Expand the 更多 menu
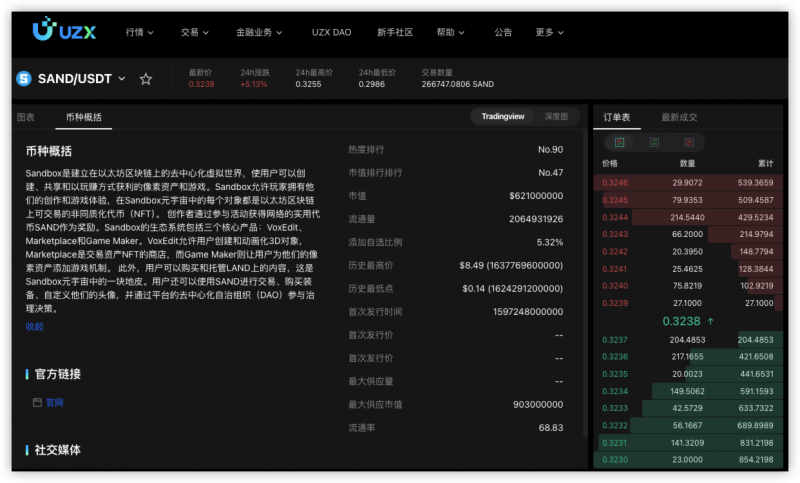This screenshot has height=483, width=800. tap(549, 32)
